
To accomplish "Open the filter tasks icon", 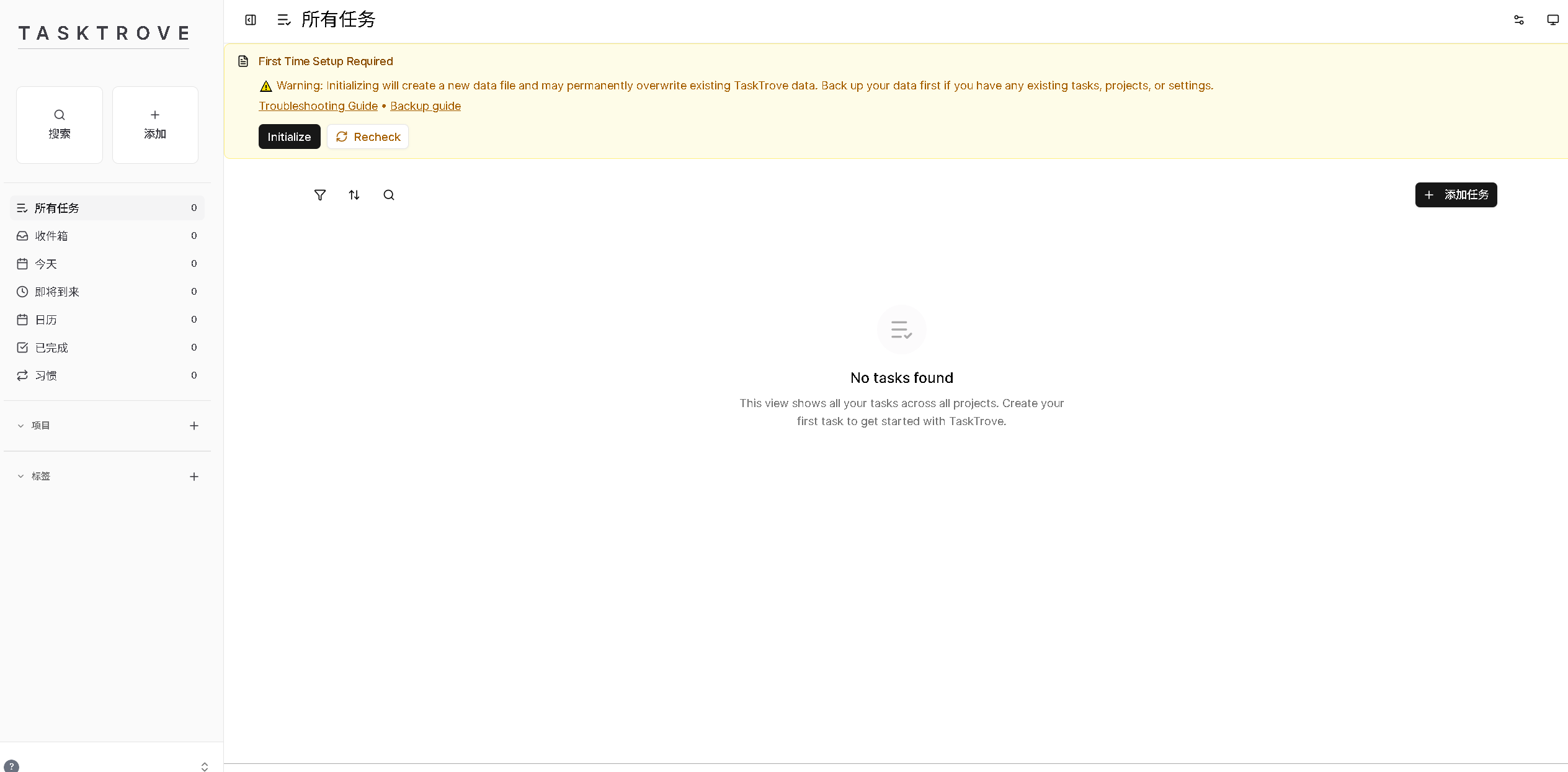I will coord(320,195).
